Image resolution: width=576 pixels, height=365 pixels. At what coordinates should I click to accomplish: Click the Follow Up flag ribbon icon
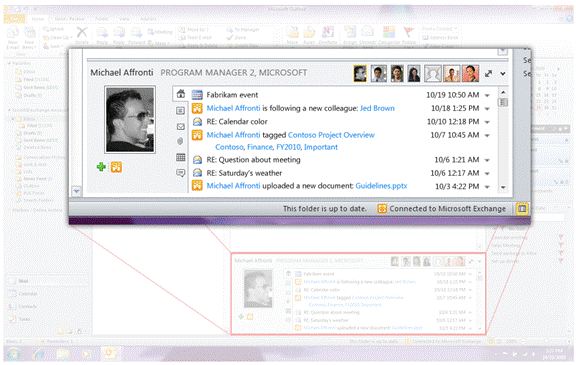pyautogui.click(x=408, y=32)
